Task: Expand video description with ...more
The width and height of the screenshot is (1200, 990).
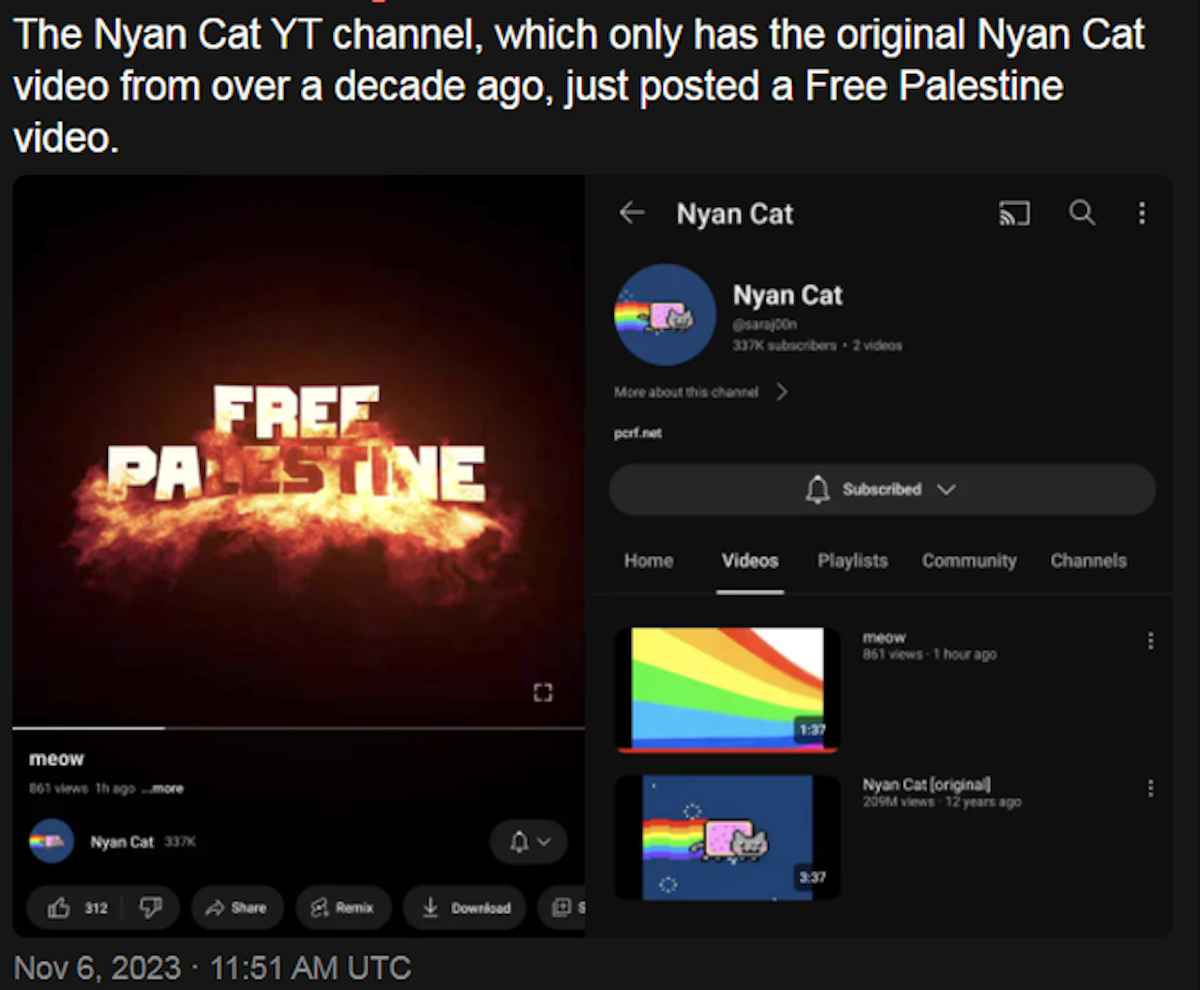Action: 163,788
